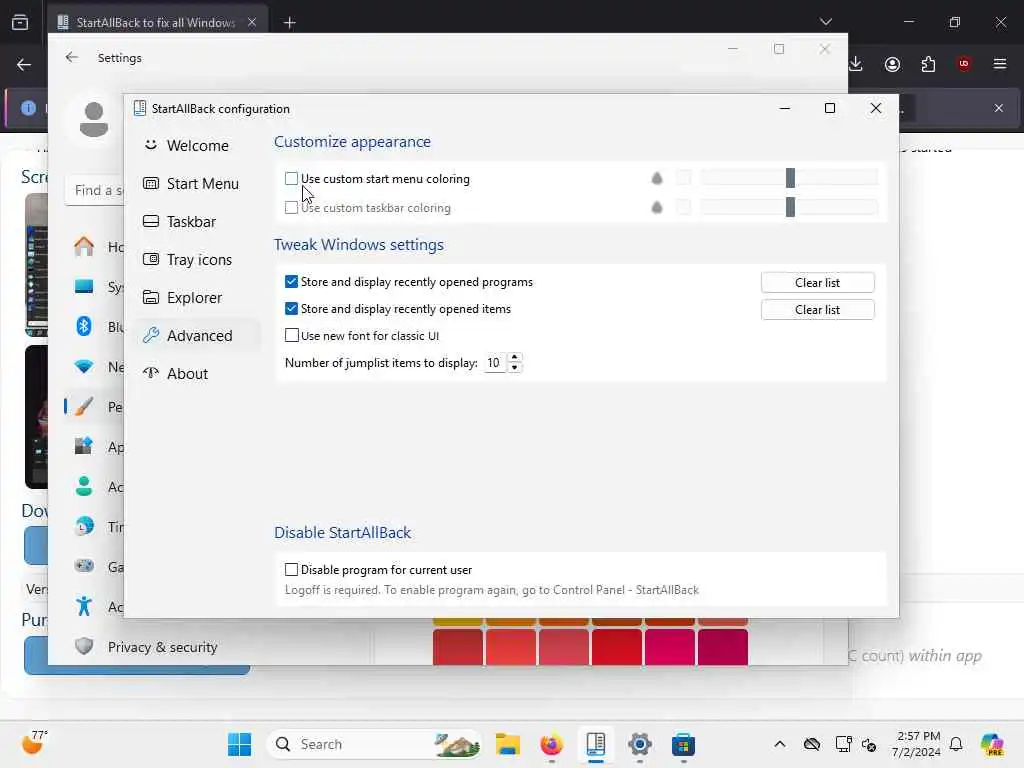Click the taskbar color droplet icon
The height and width of the screenshot is (768, 1024).
point(657,207)
